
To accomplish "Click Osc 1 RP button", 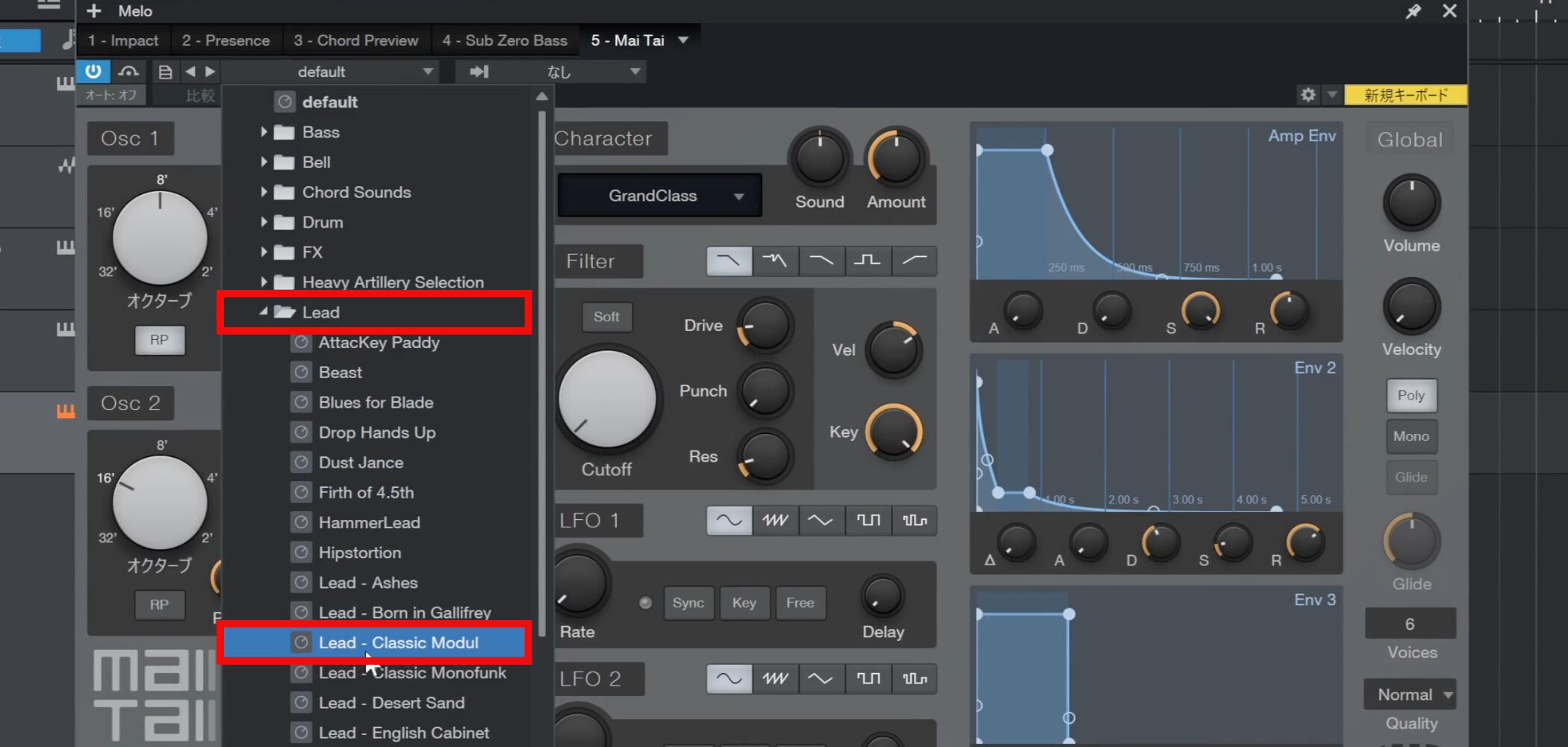I will click(159, 340).
